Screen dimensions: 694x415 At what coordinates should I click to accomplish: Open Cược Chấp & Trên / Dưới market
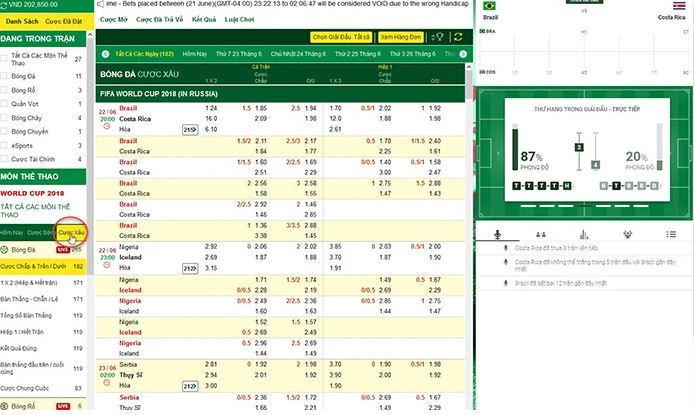(x=43, y=266)
